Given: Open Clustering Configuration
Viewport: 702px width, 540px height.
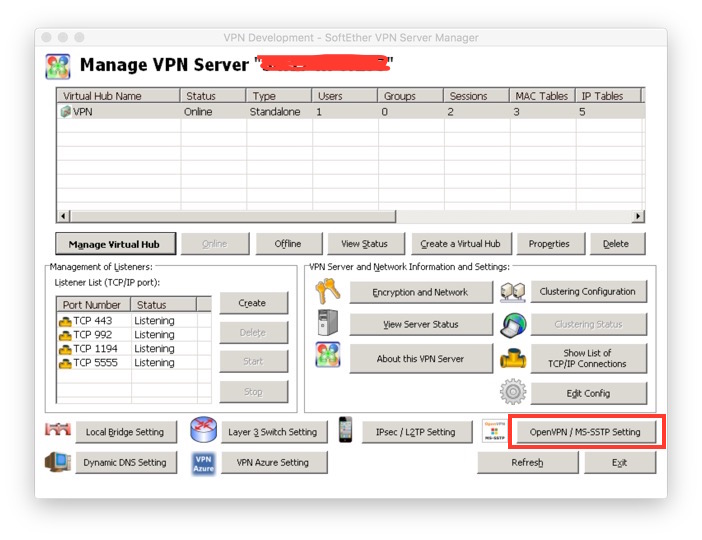Looking at the screenshot, I should pyautogui.click(x=588, y=291).
